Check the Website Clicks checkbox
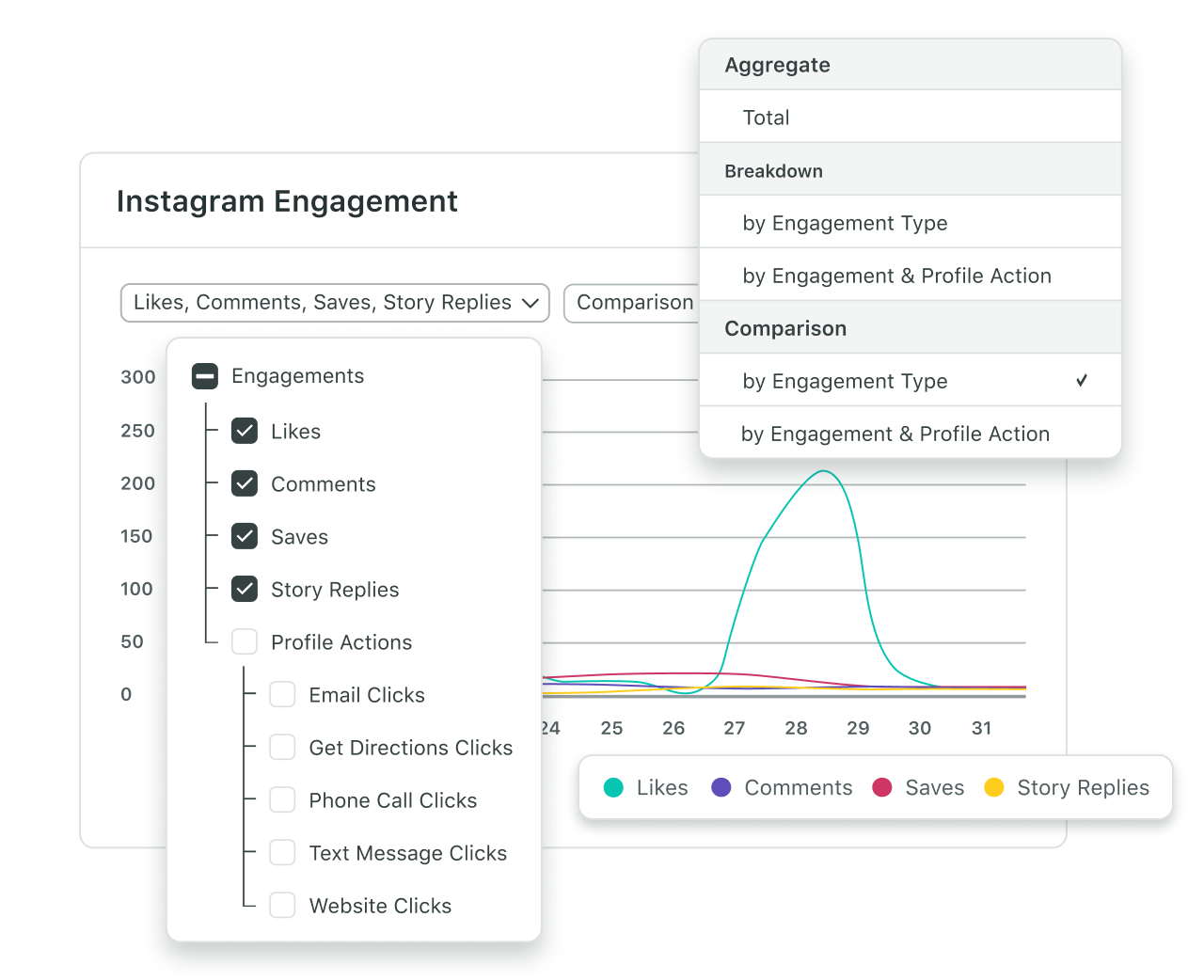Image resolution: width=1204 pixels, height=980 pixels. coord(282,905)
